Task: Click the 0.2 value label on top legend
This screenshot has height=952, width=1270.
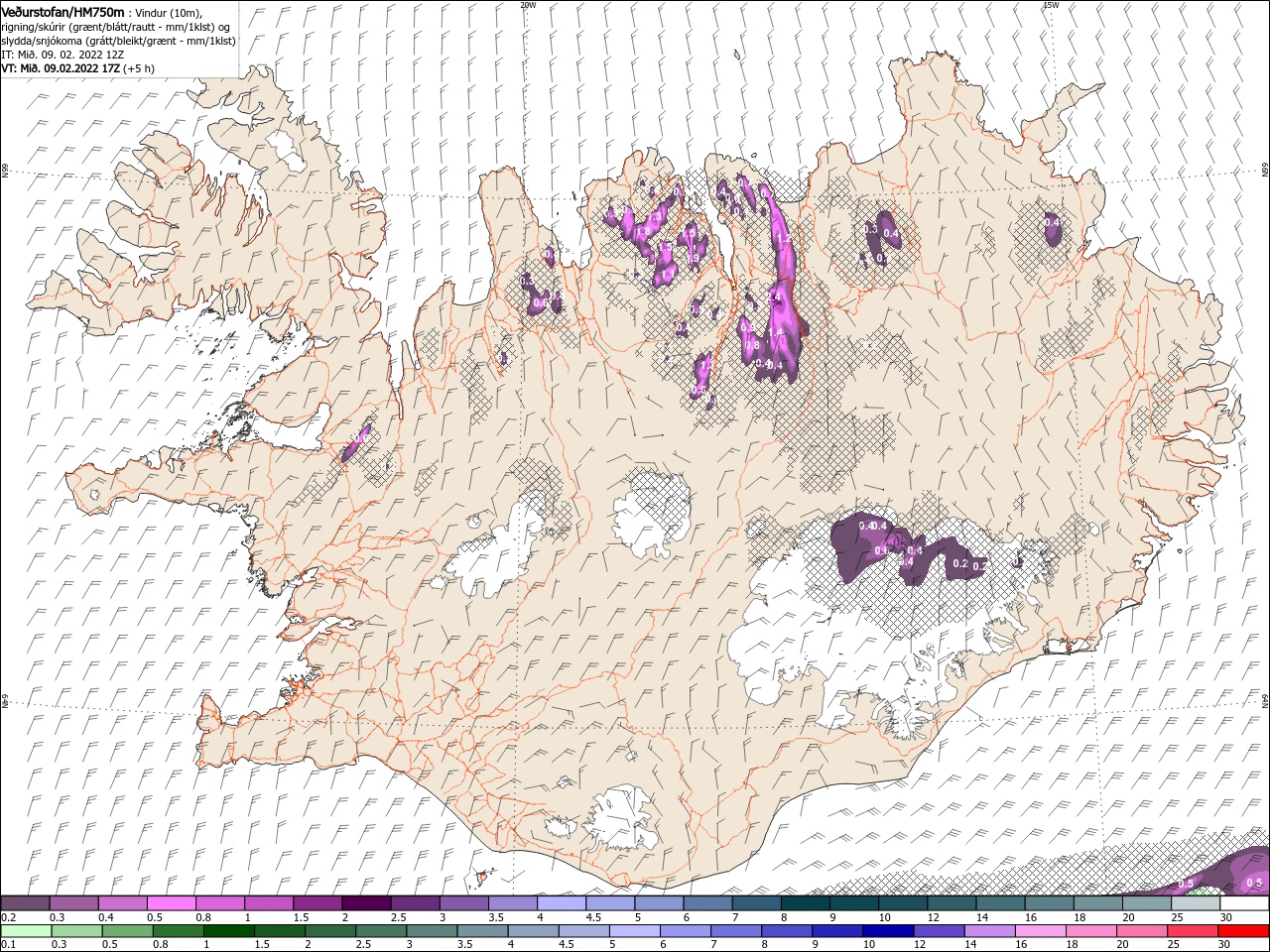Action: [9, 917]
